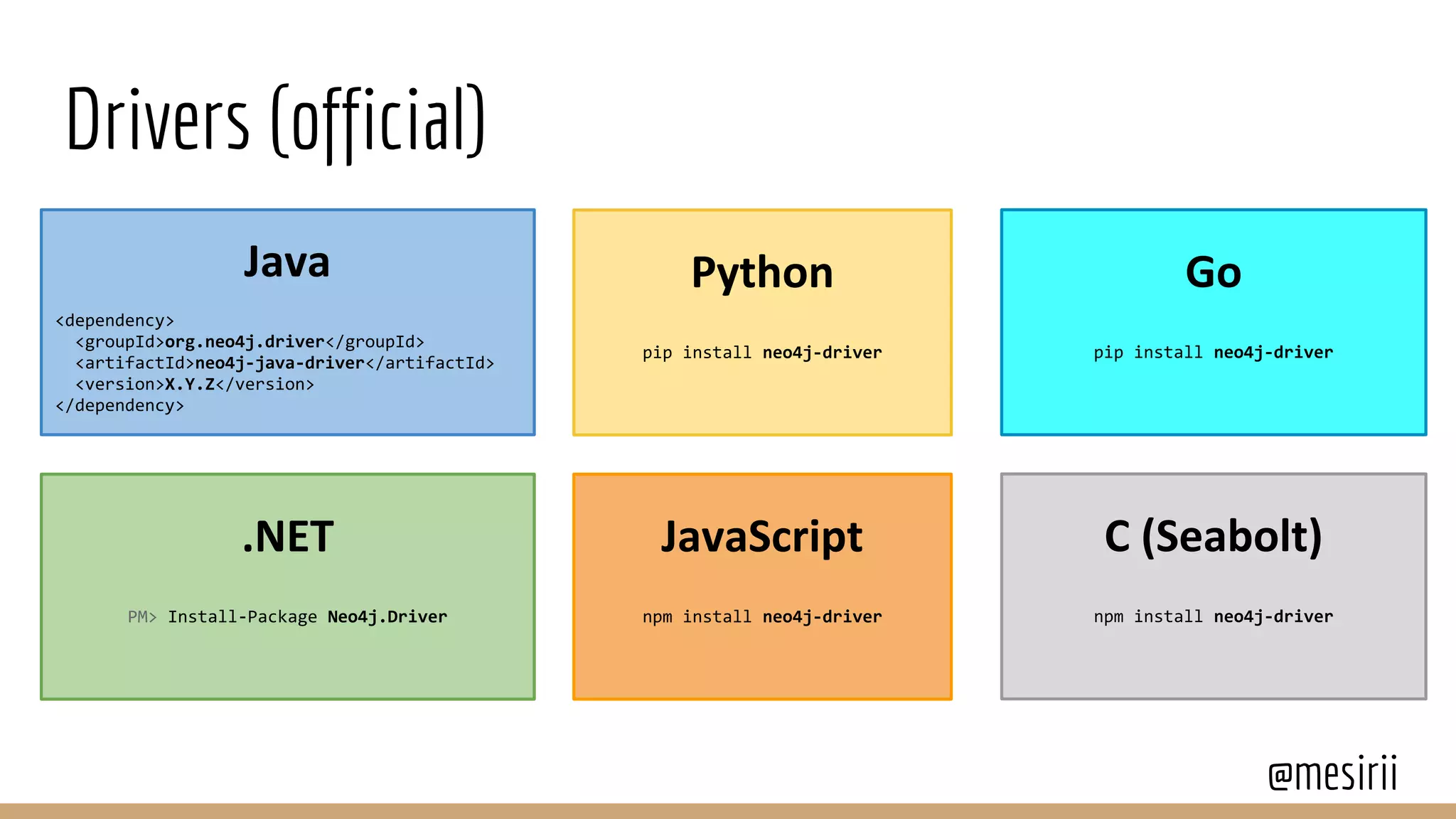Click the PM> prompt in .NET box

(x=141, y=617)
